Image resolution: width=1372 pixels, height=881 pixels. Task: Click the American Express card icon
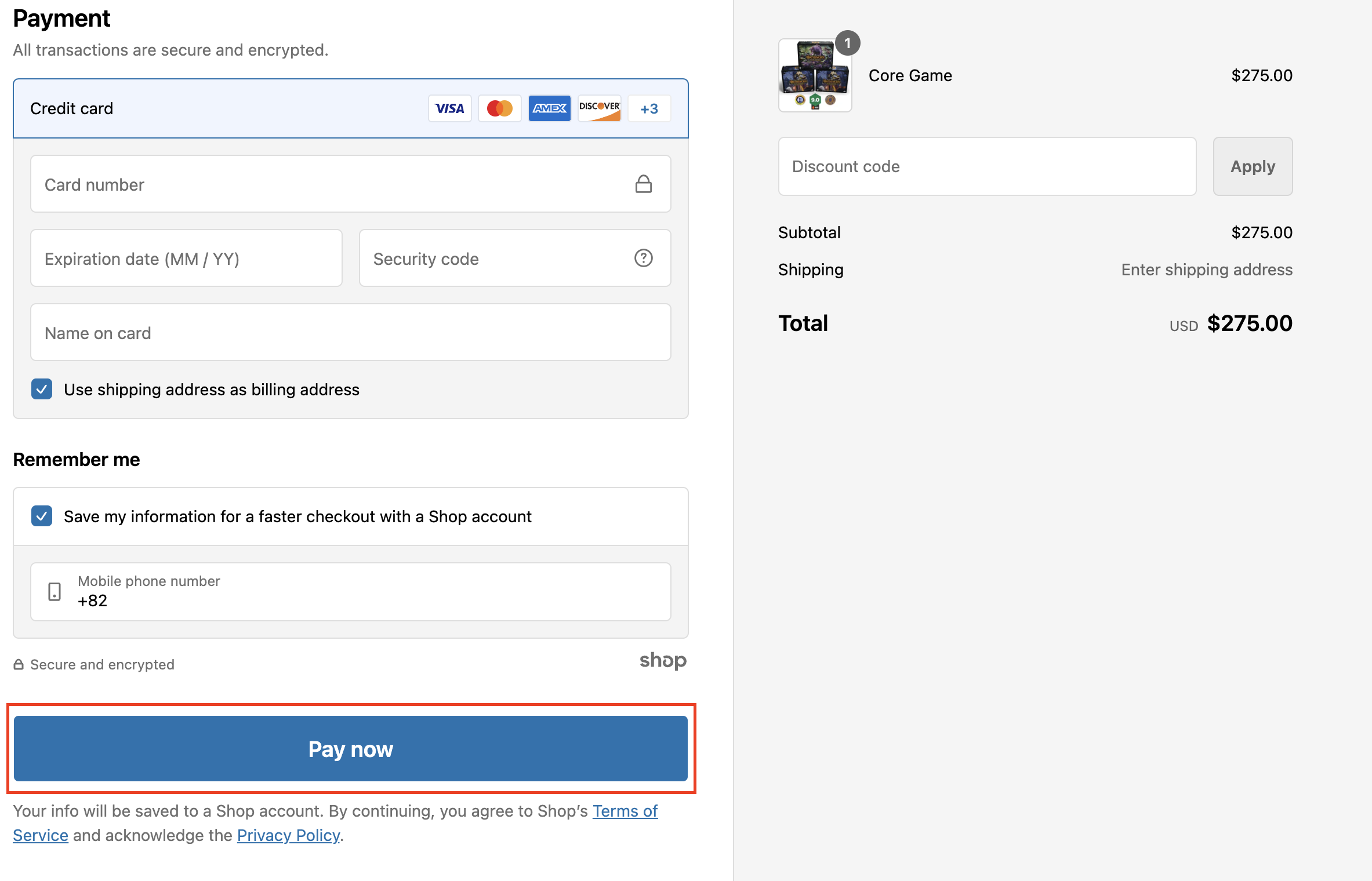pyautogui.click(x=549, y=108)
